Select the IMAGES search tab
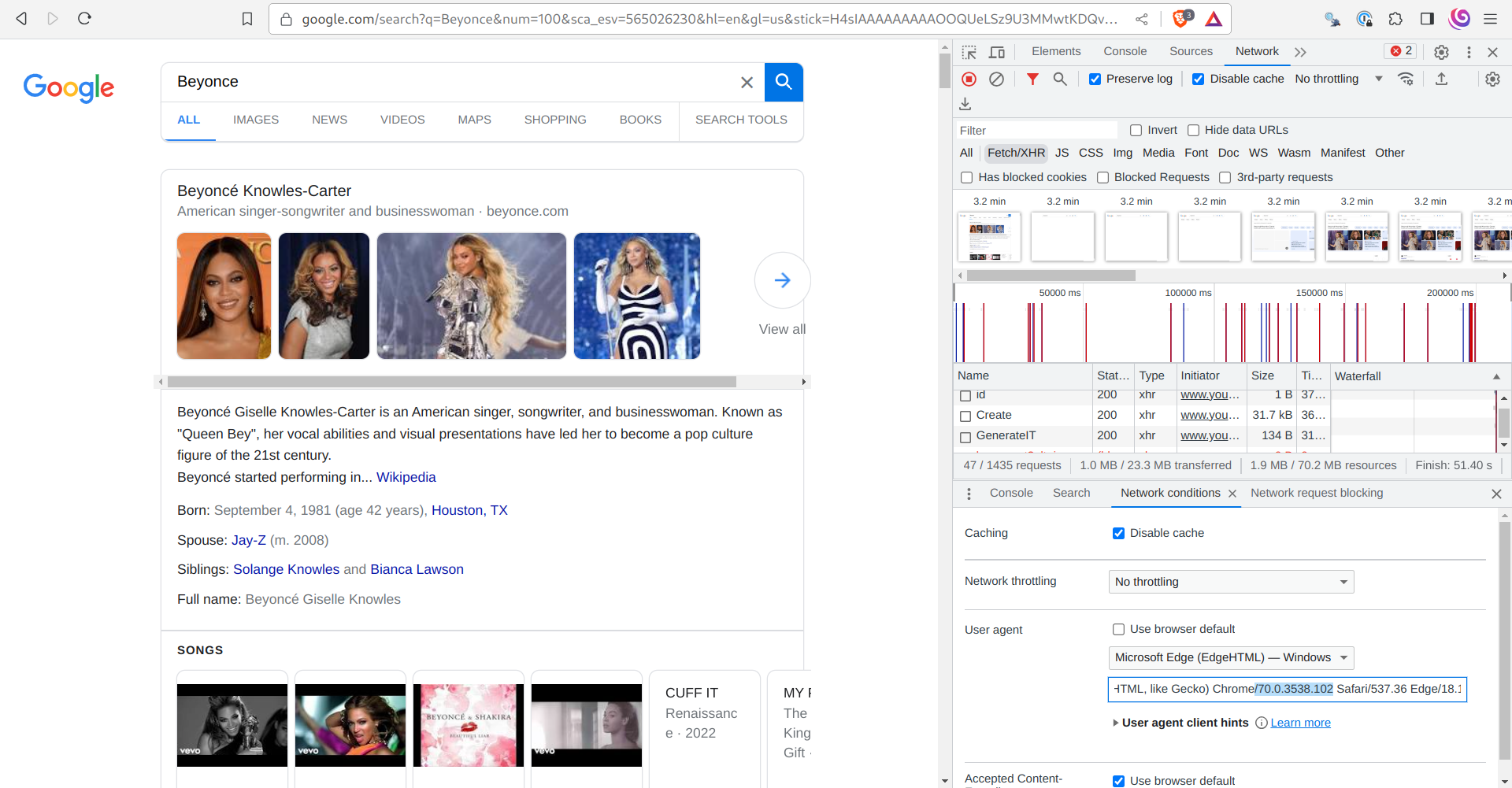1512x788 pixels. (x=255, y=120)
